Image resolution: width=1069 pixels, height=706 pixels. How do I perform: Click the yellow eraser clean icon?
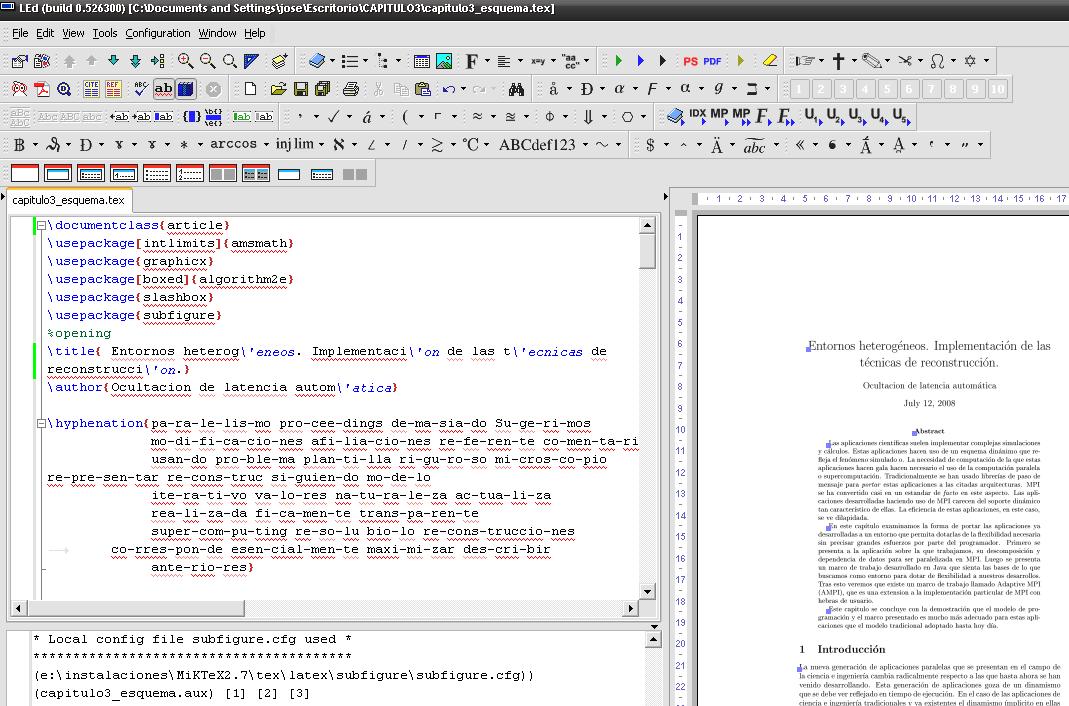[769, 61]
